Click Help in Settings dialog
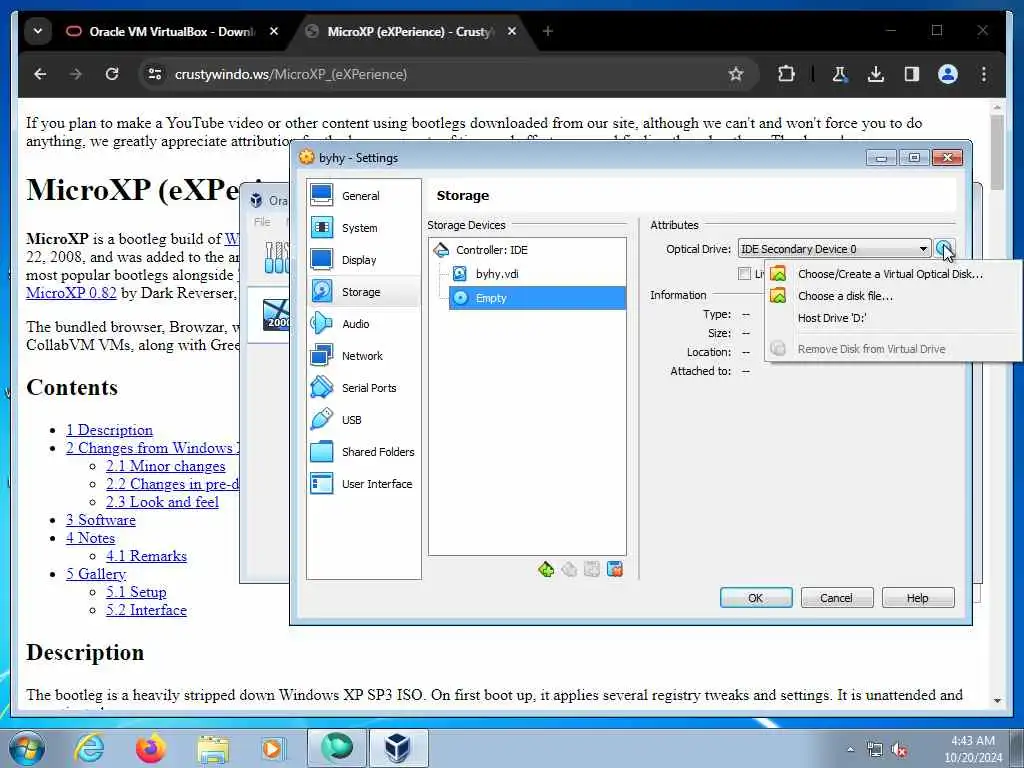This screenshot has width=1024, height=768. pyautogui.click(x=917, y=598)
